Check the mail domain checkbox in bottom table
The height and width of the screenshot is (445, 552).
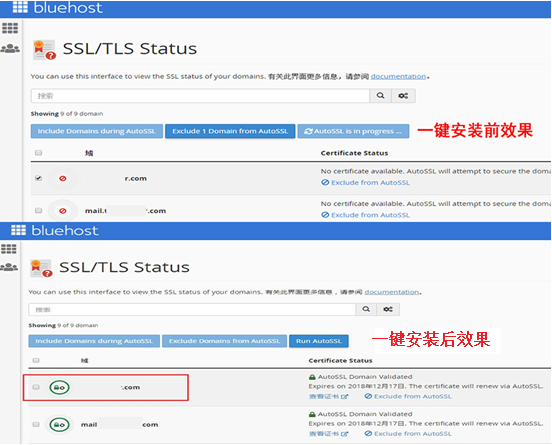[36, 424]
